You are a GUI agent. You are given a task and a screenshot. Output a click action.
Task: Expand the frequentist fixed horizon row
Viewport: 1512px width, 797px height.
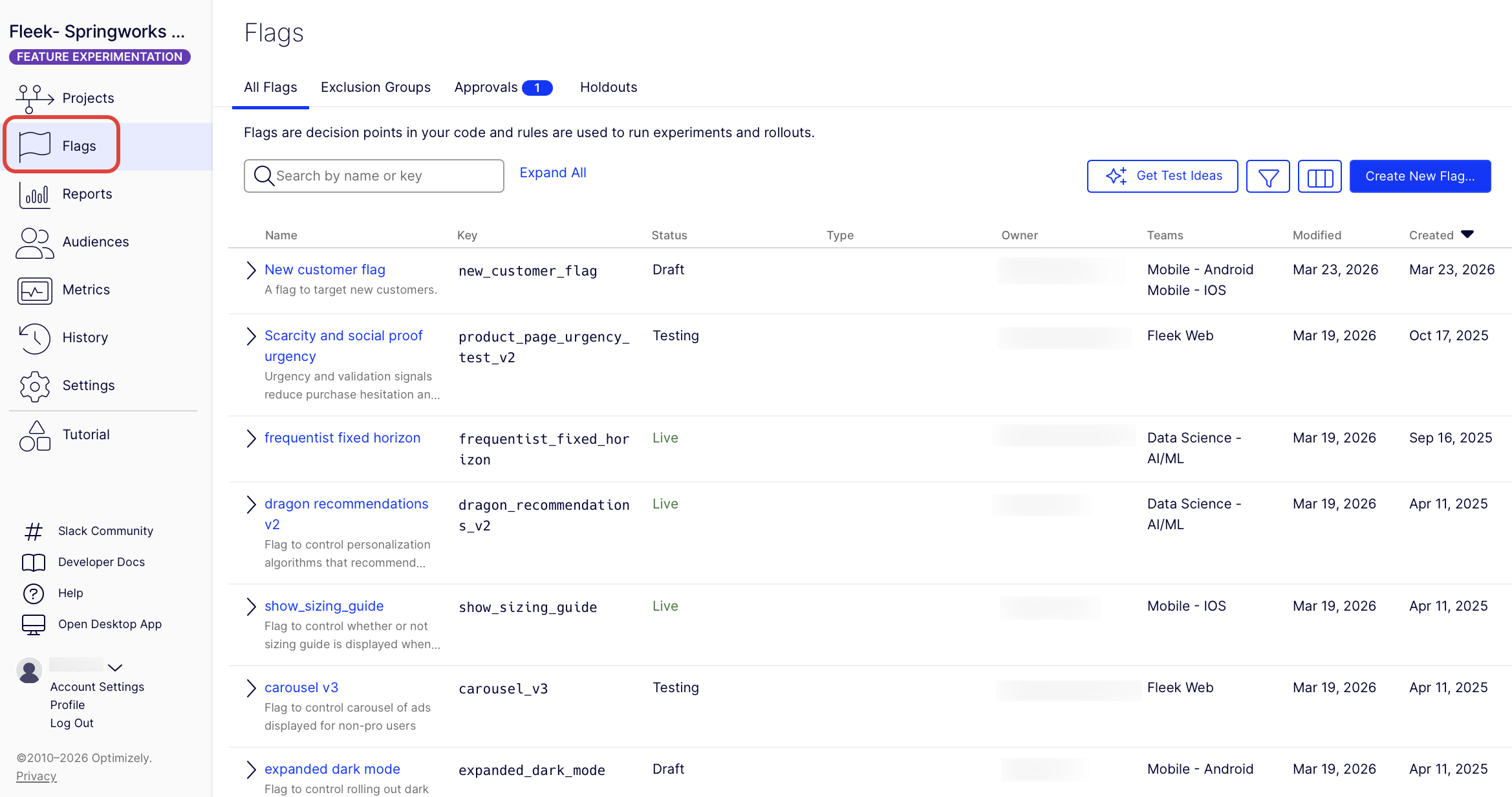tap(251, 439)
